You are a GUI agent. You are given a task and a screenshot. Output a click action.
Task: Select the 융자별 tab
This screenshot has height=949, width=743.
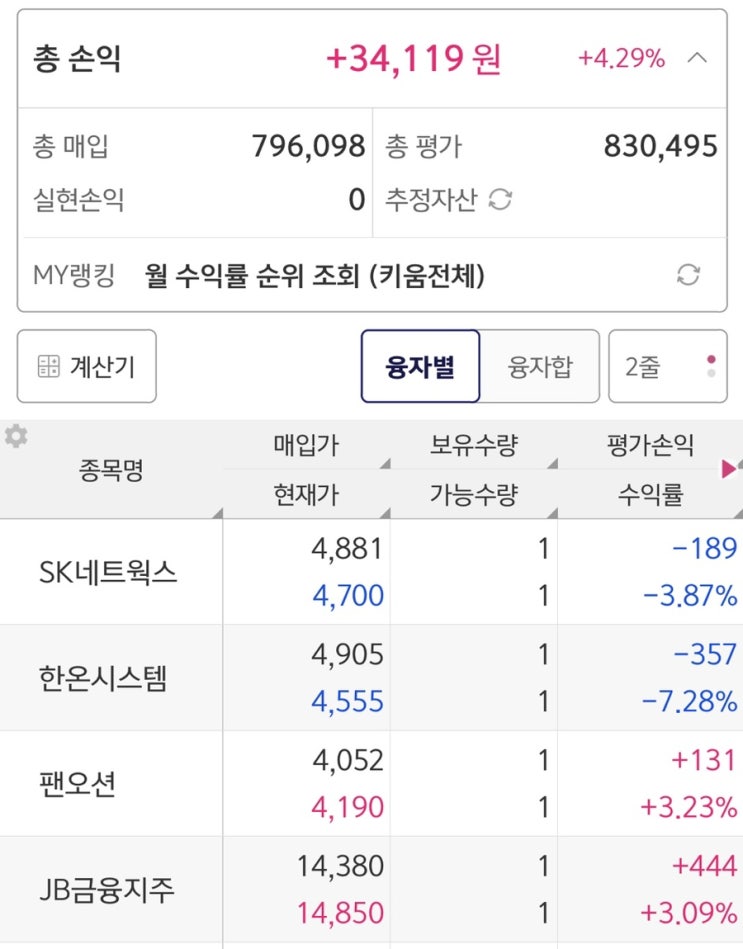click(x=420, y=366)
